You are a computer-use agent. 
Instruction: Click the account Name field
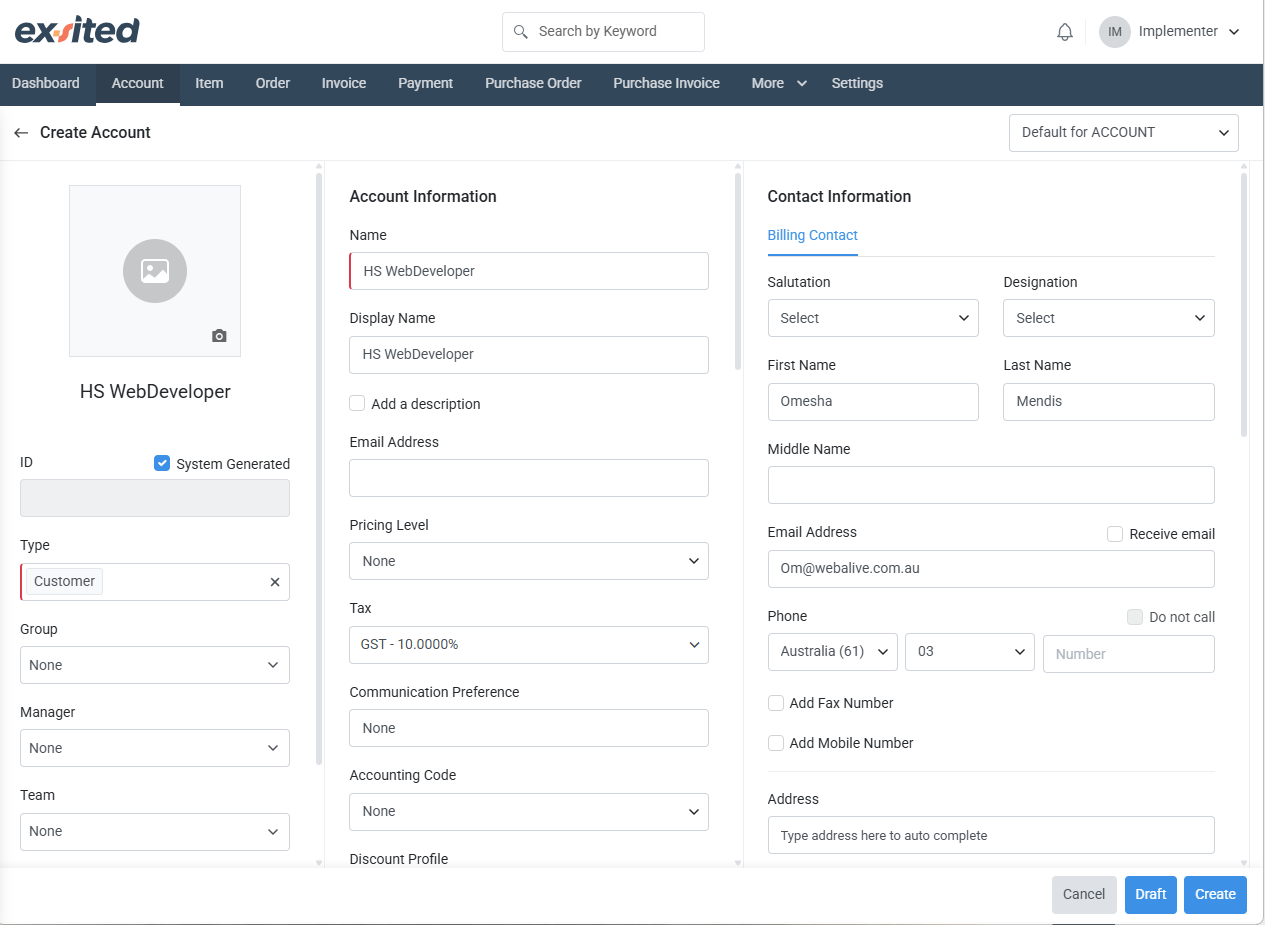[529, 271]
